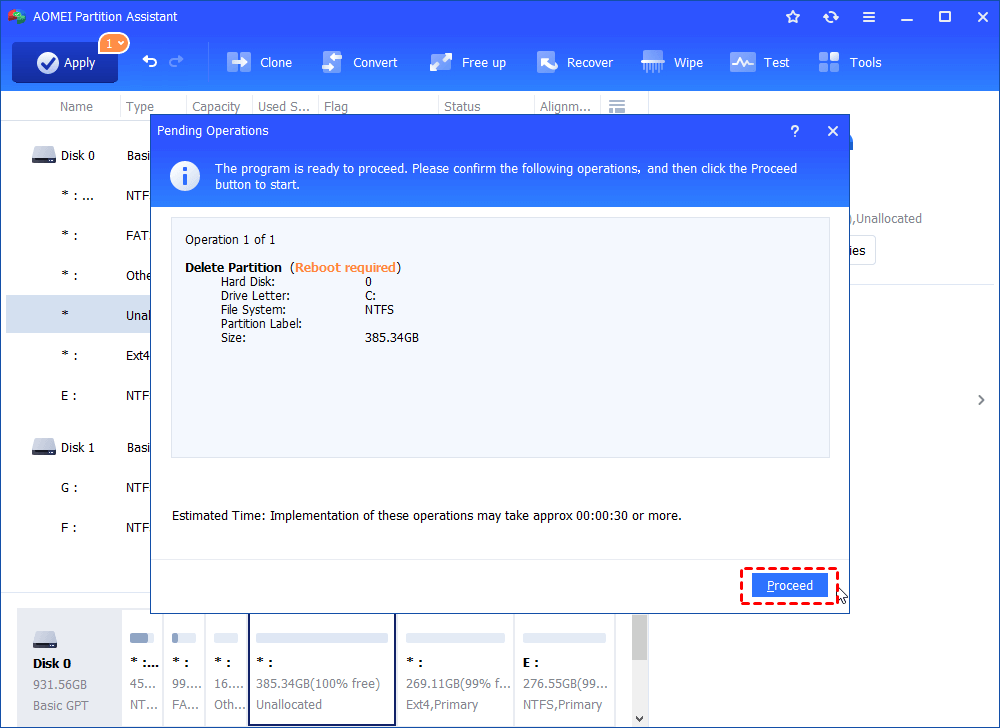The width and height of the screenshot is (1000, 728).
Task: Click the refresh icon in title bar
Action: point(830,16)
